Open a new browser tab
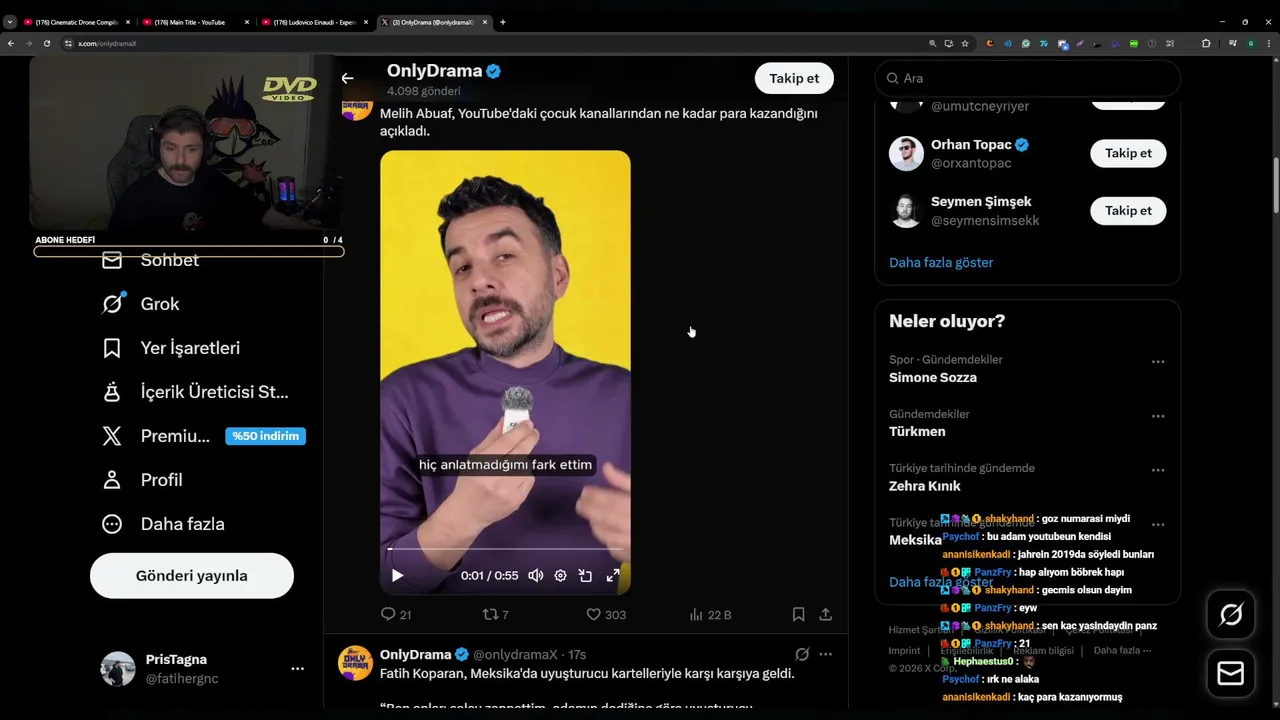 coord(502,22)
